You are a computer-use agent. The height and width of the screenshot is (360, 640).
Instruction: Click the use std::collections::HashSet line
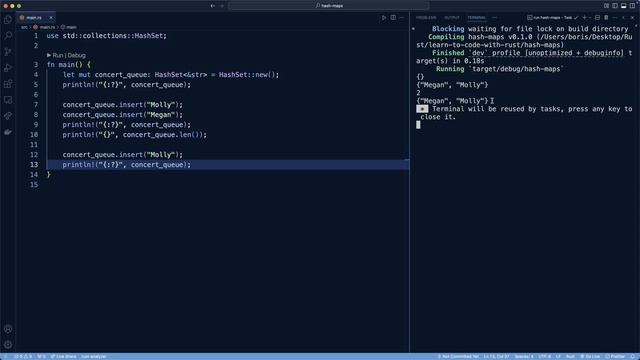pyautogui.click(x=107, y=36)
